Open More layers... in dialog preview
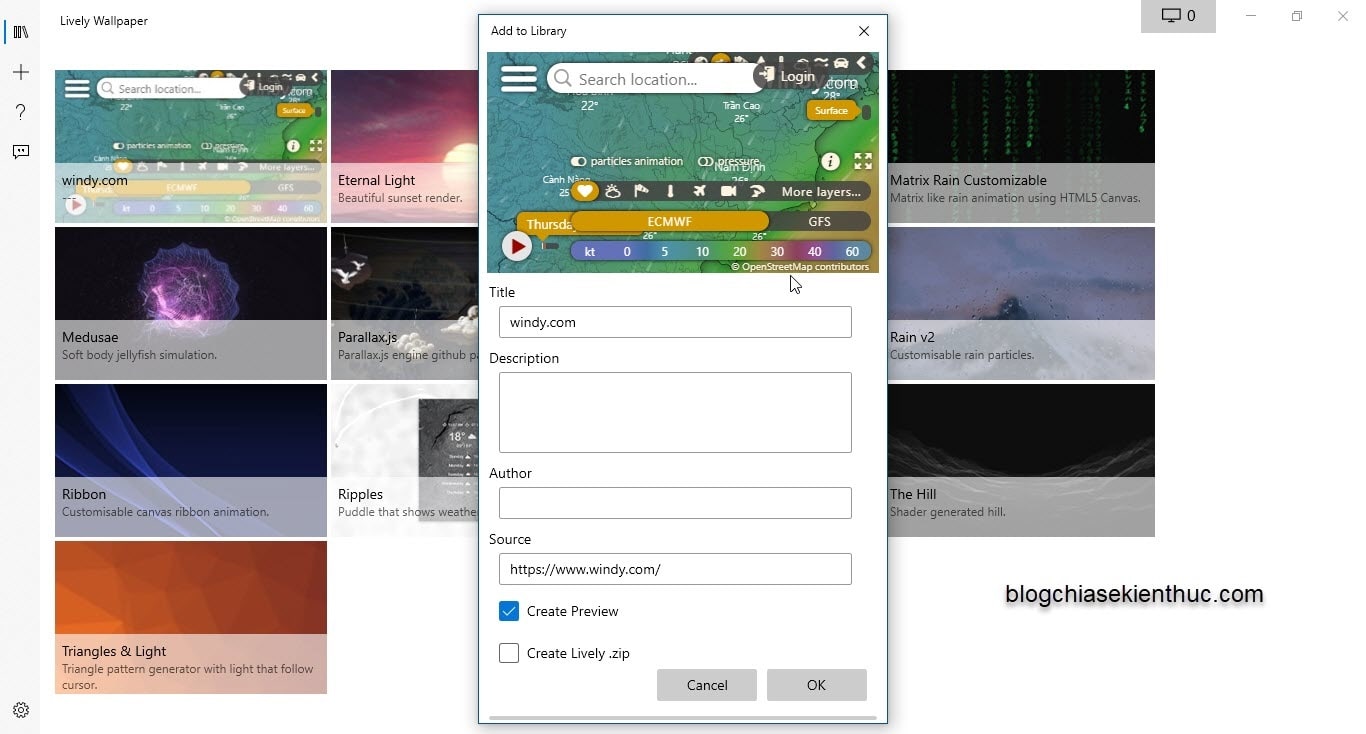Image resolution: width=1366 pixels, height=734 pixels. [821, 191]
